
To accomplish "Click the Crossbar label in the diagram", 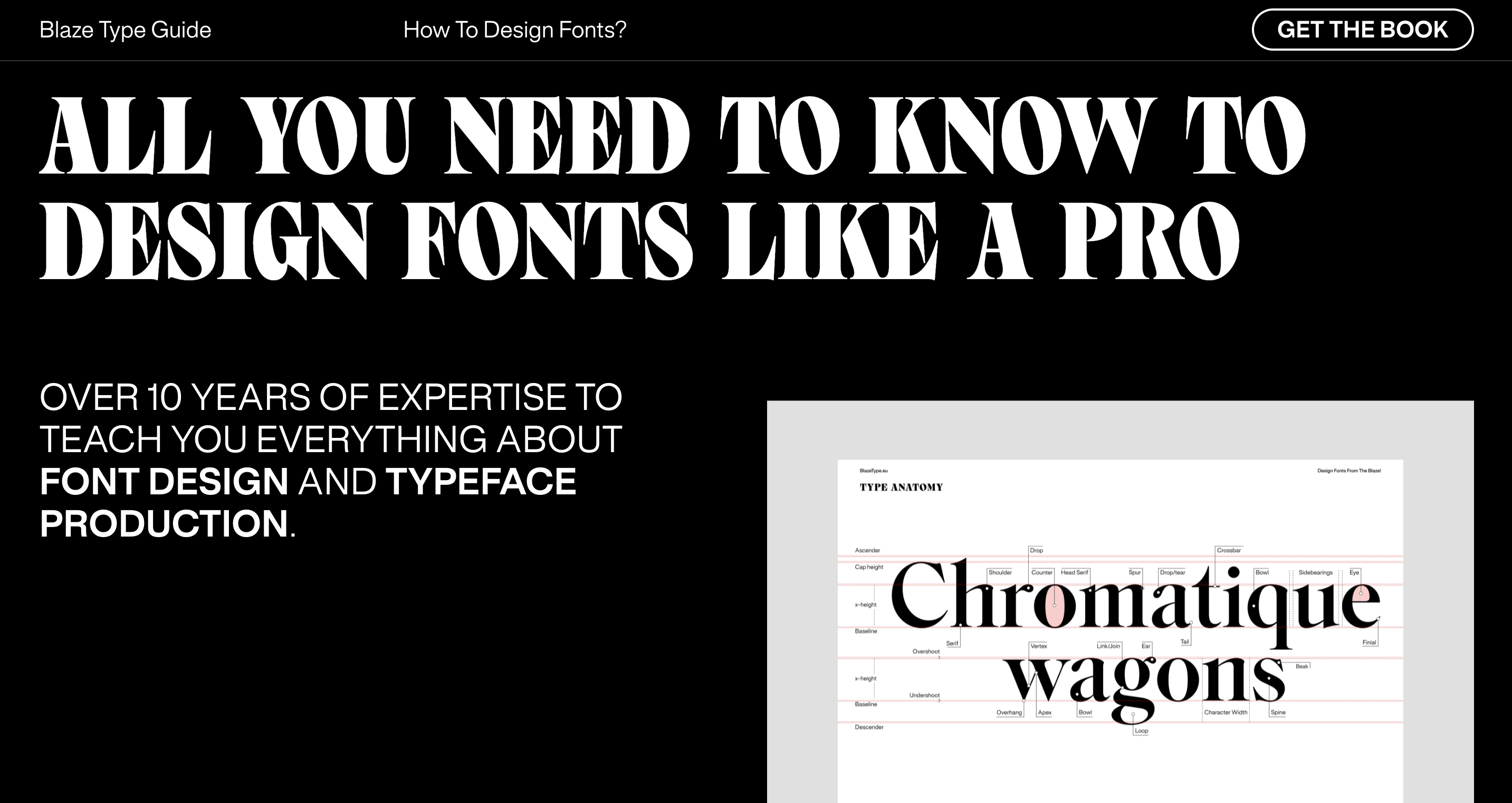I will (1229, 551).
